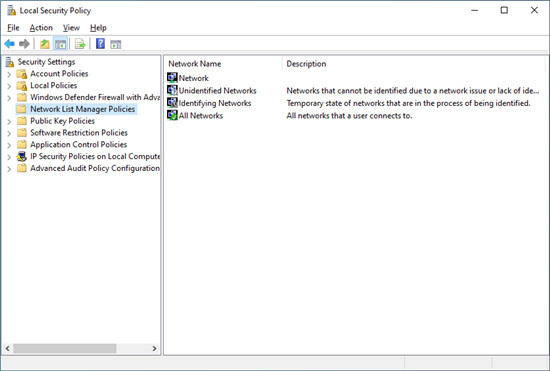Click the Local Policies folder icon
Image resolution: width=550 pixels, height=371 pixels.
click(x=22, y=86)
